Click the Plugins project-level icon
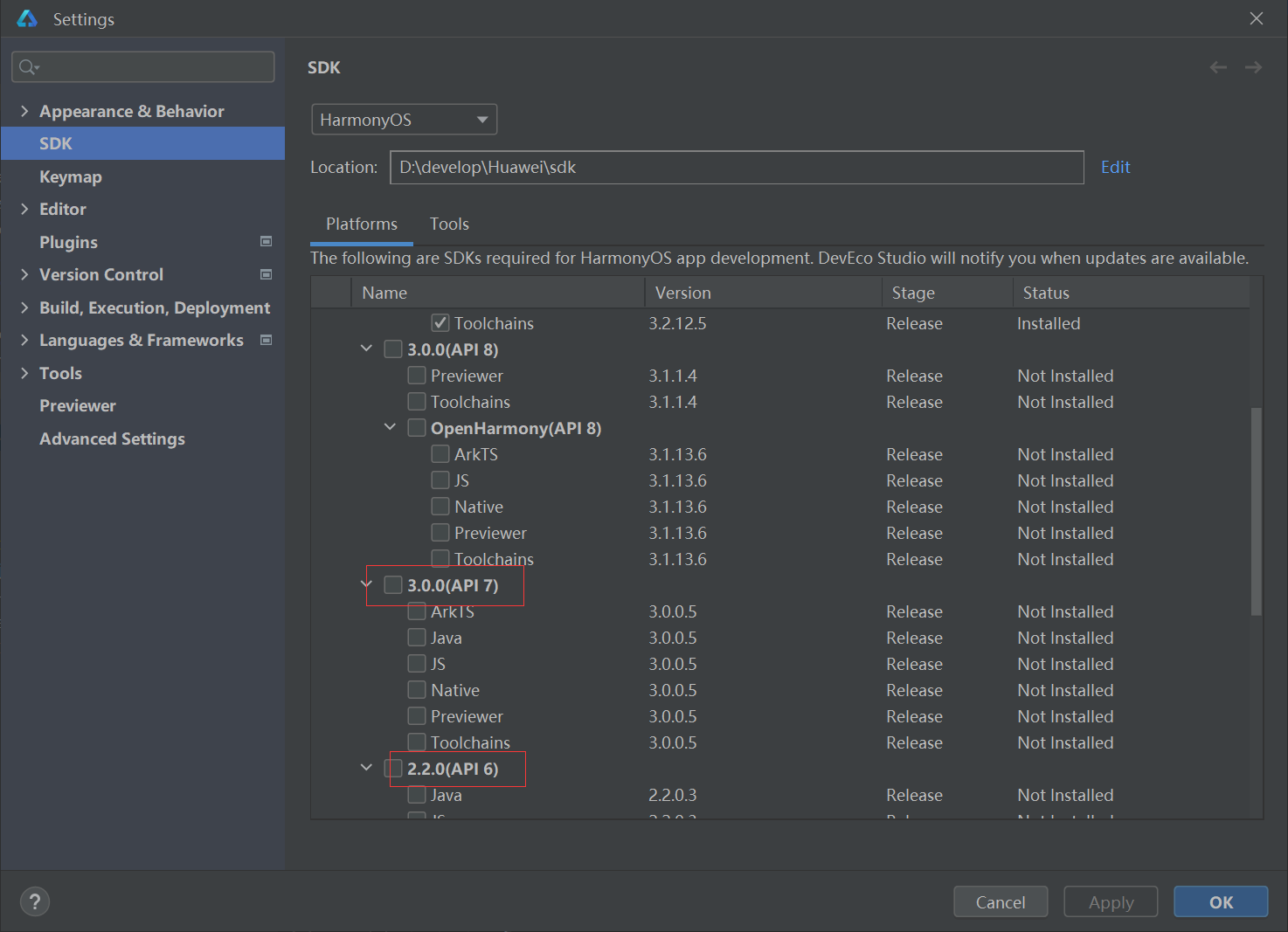This screenshot has height=932, width=1288. click(267, 241)
